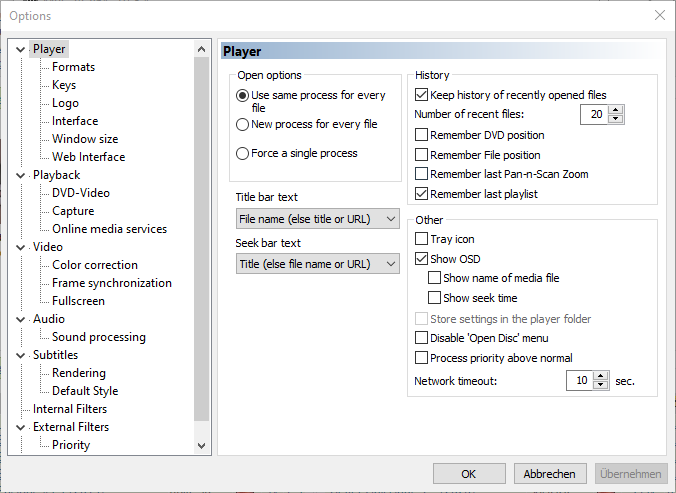Open the Formats settings page
This screenshot has width=676, height=493.
click(74, 67)
